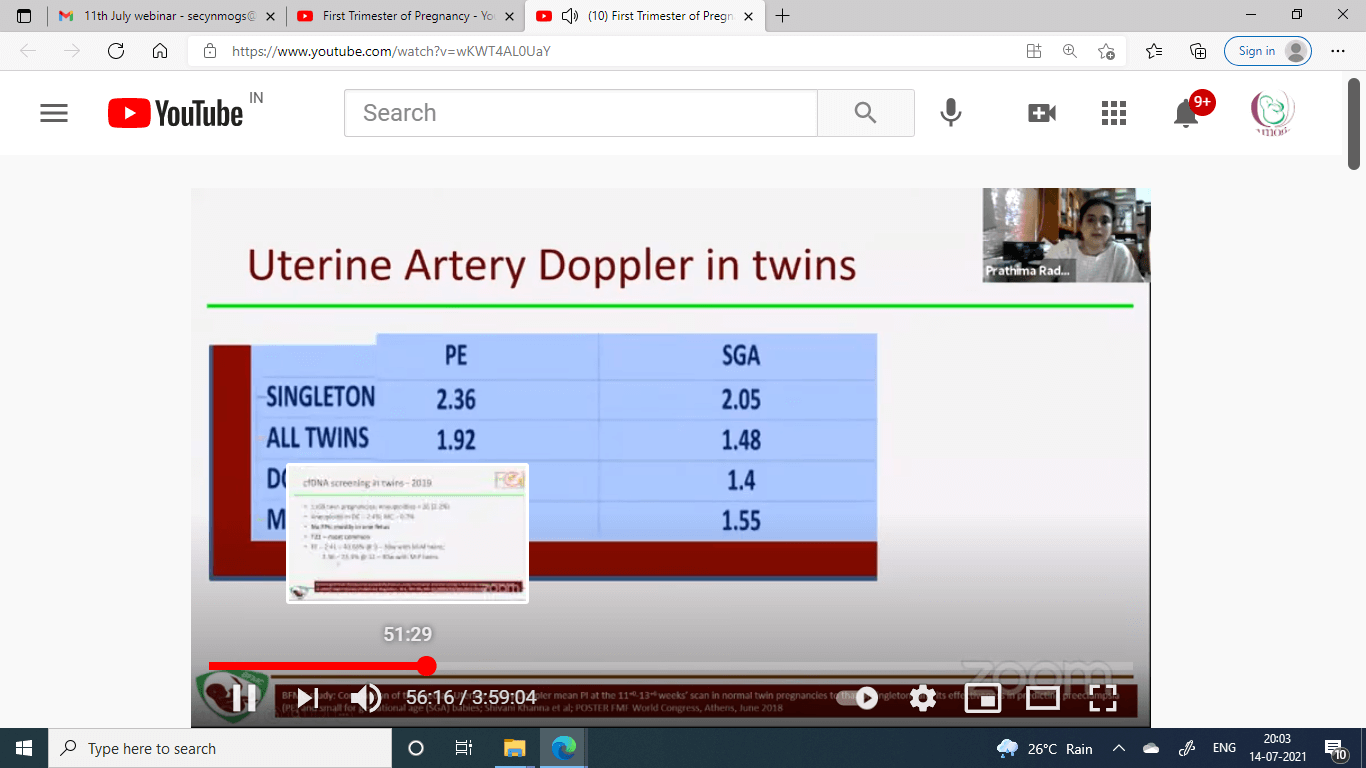This screenshot has width=1366, height=768.
Task: Open video settings gear
Action: tap(922, 697)
